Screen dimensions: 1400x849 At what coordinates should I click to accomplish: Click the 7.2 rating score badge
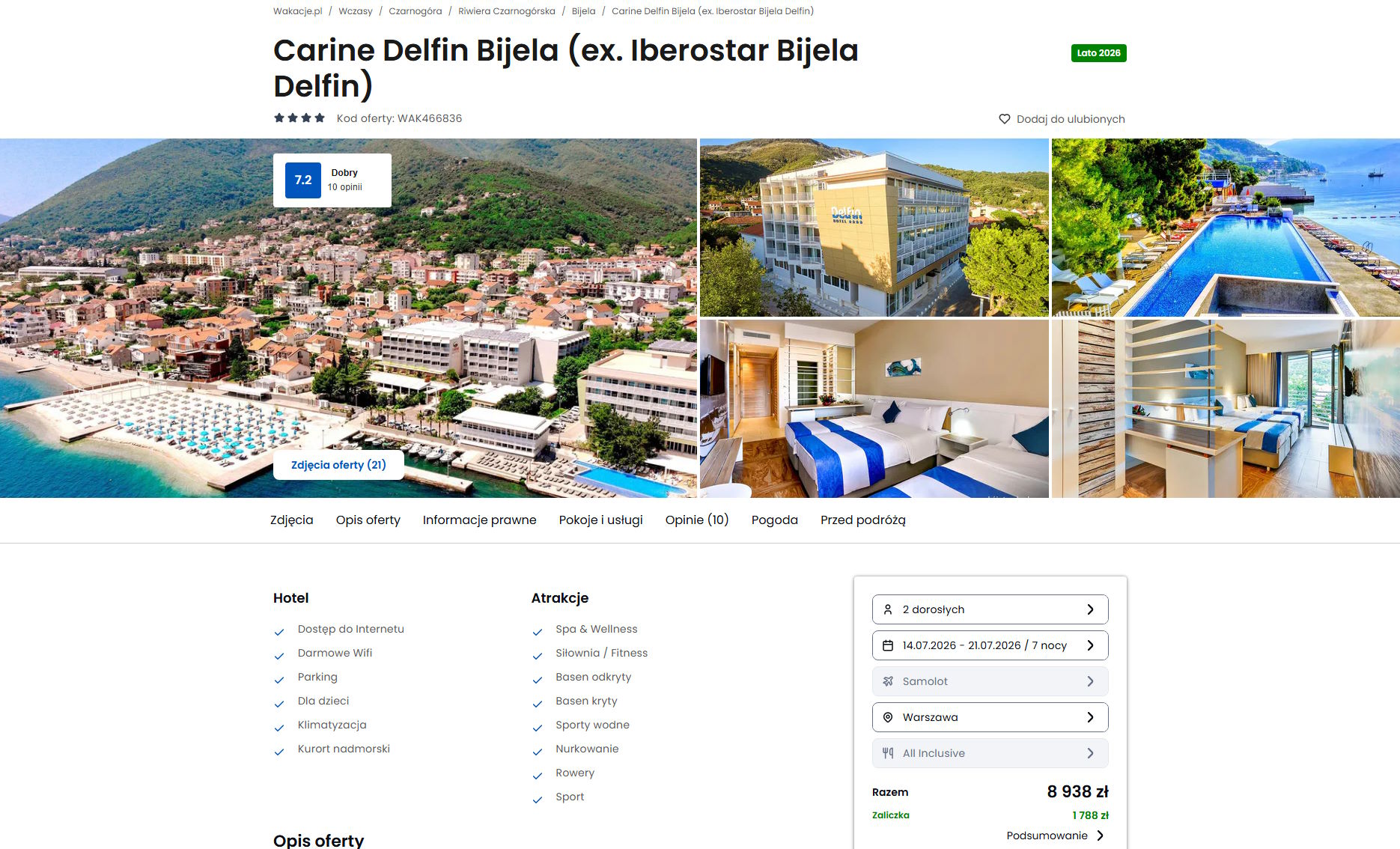tap(303, 180)
